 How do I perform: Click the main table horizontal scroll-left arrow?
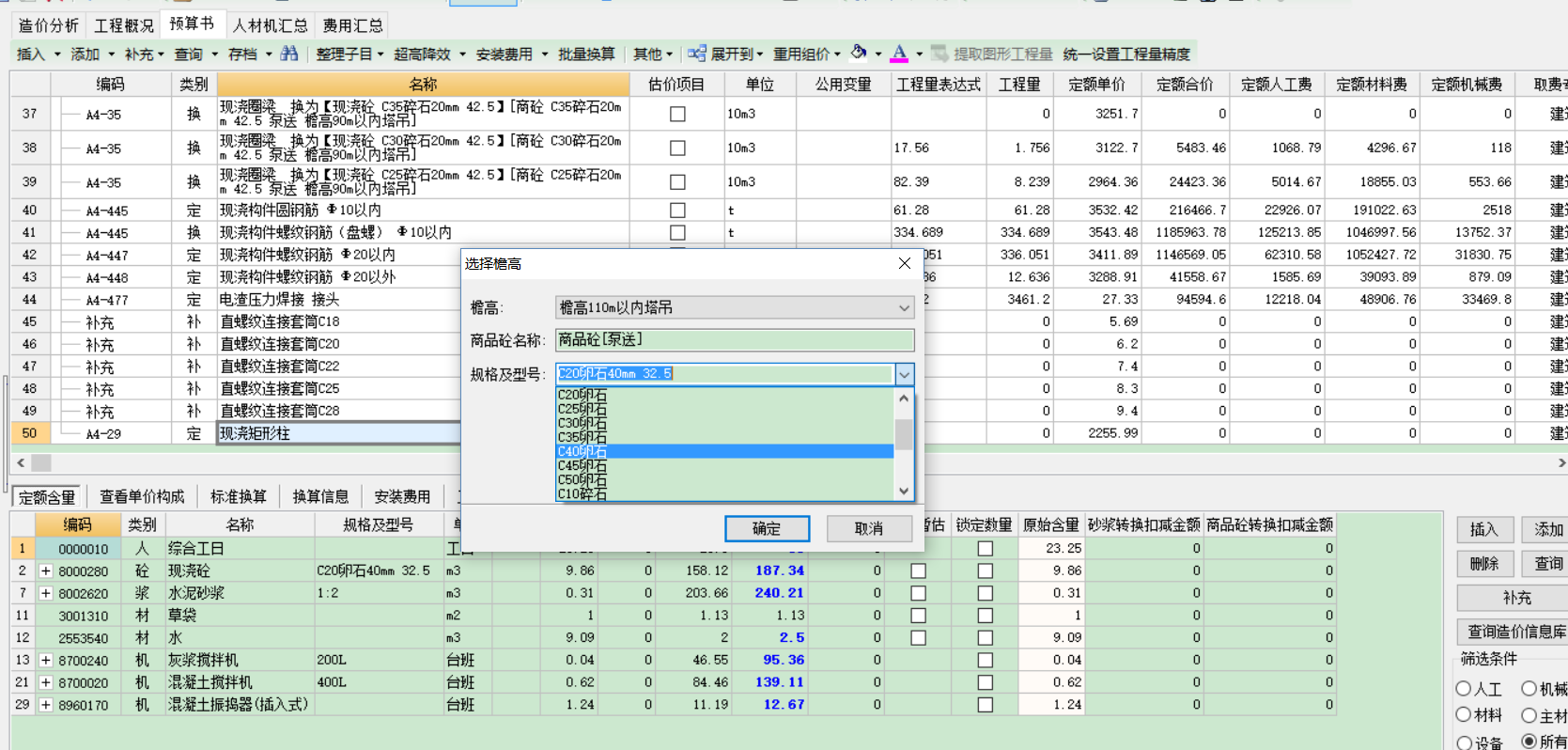coord(21,462)
